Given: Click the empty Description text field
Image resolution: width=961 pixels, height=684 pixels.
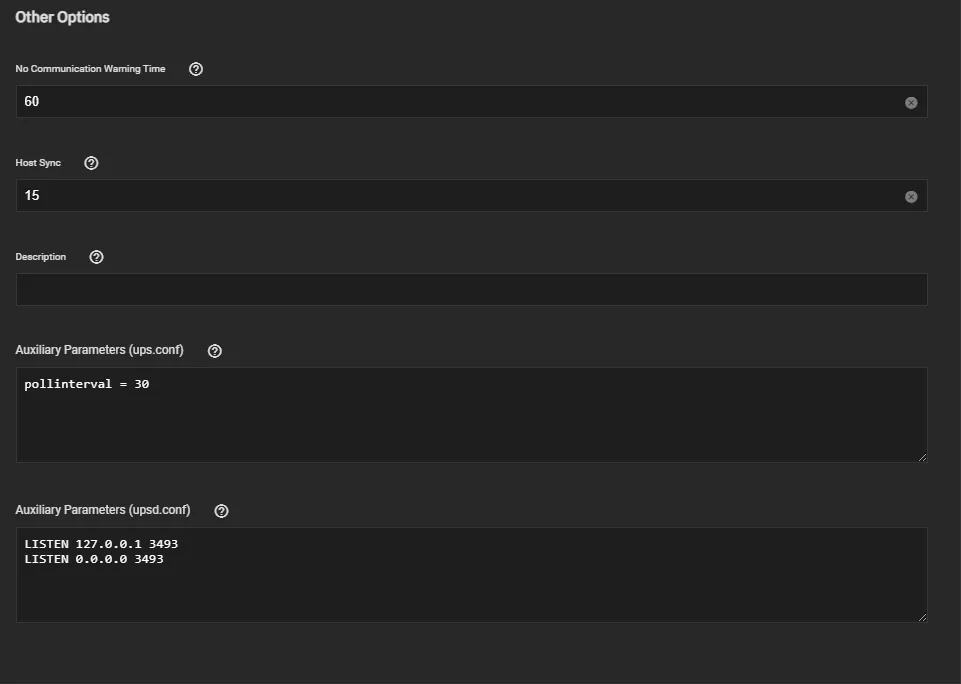Looking at the screenshot, I should pos(471,290).
